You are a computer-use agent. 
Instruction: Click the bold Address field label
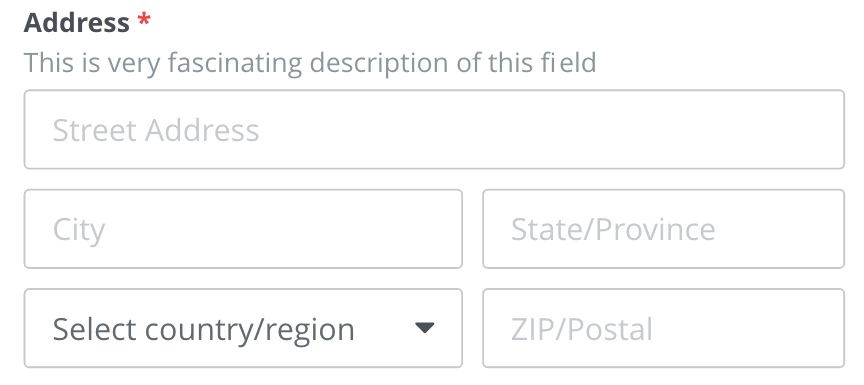(77, 23)
